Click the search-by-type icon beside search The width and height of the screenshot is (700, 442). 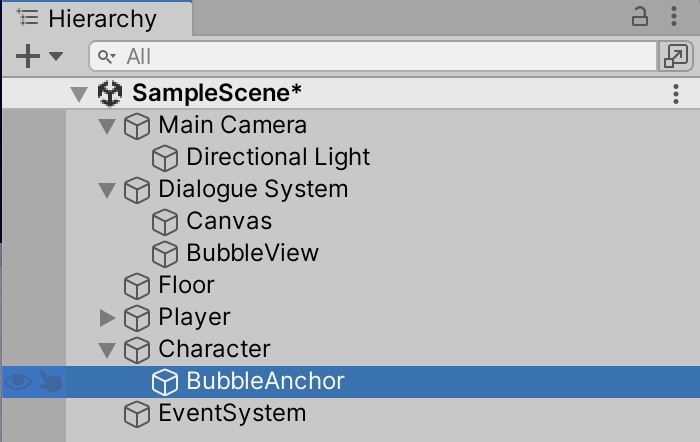[675, 57]
